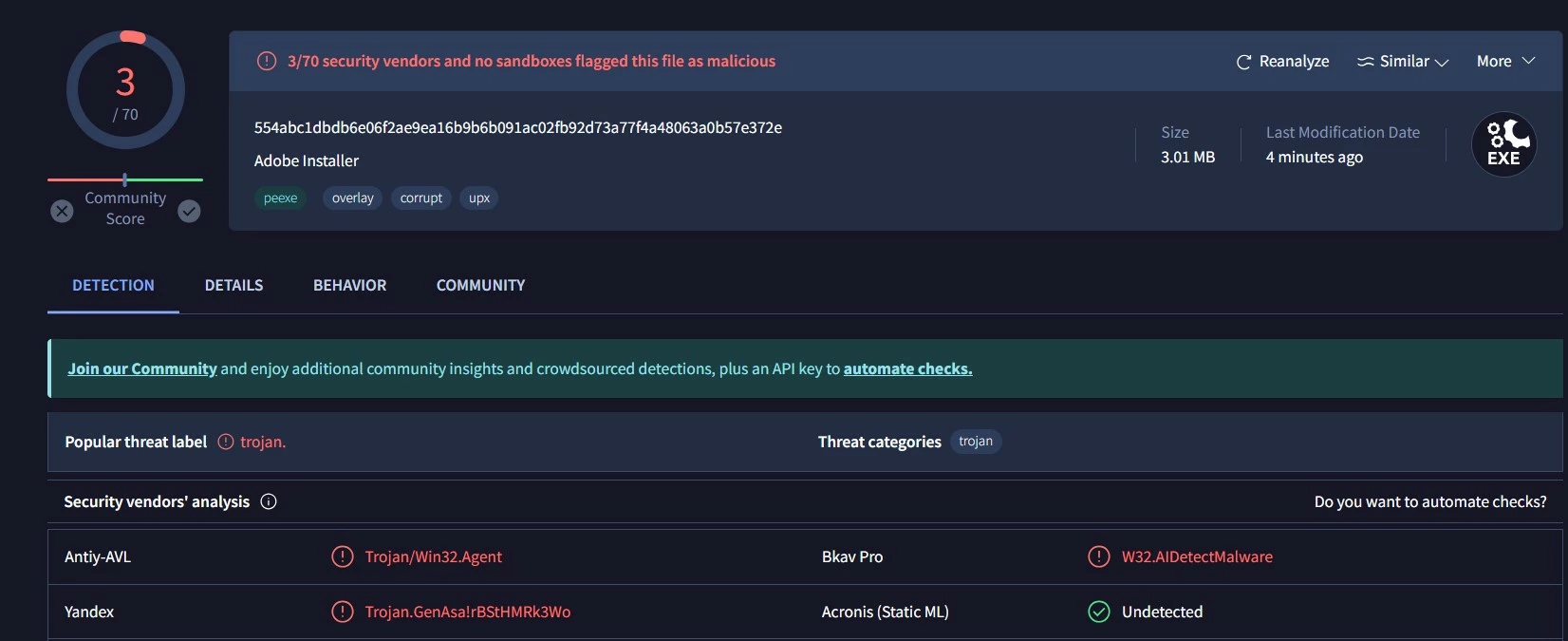Screen dimensions: 1568x641
Task: Click the Reanalyze button label
Action: click(1294, 61)
